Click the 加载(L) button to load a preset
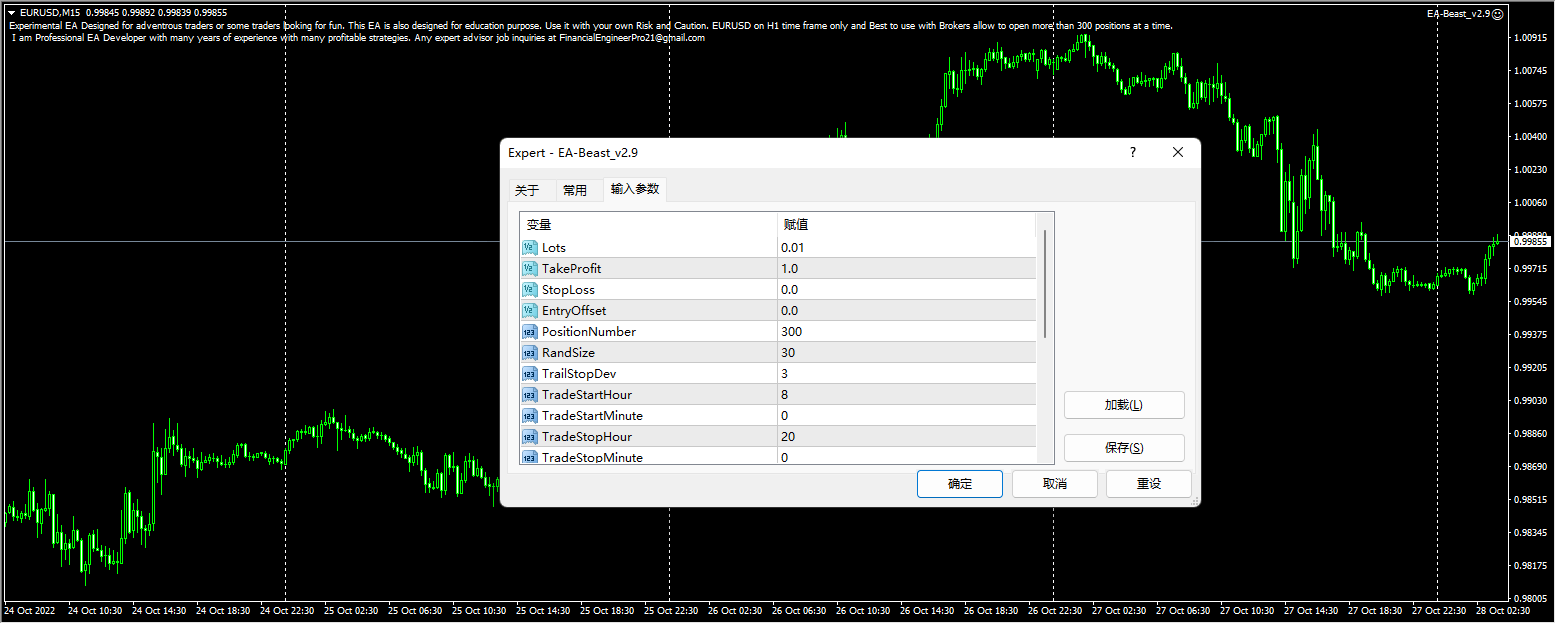This screenshot has height=624, width=1556. pyautogui.click(x=1123, y=404)
